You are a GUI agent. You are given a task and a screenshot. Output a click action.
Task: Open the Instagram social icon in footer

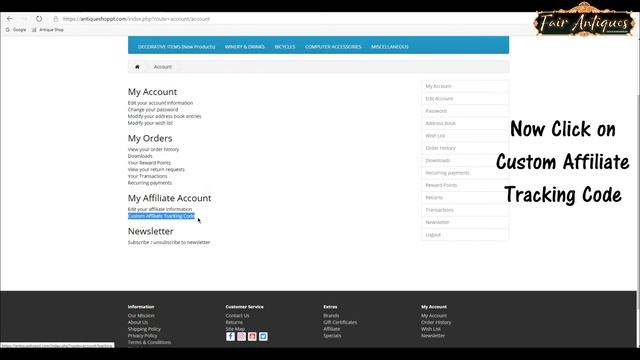tap(242, 336)
